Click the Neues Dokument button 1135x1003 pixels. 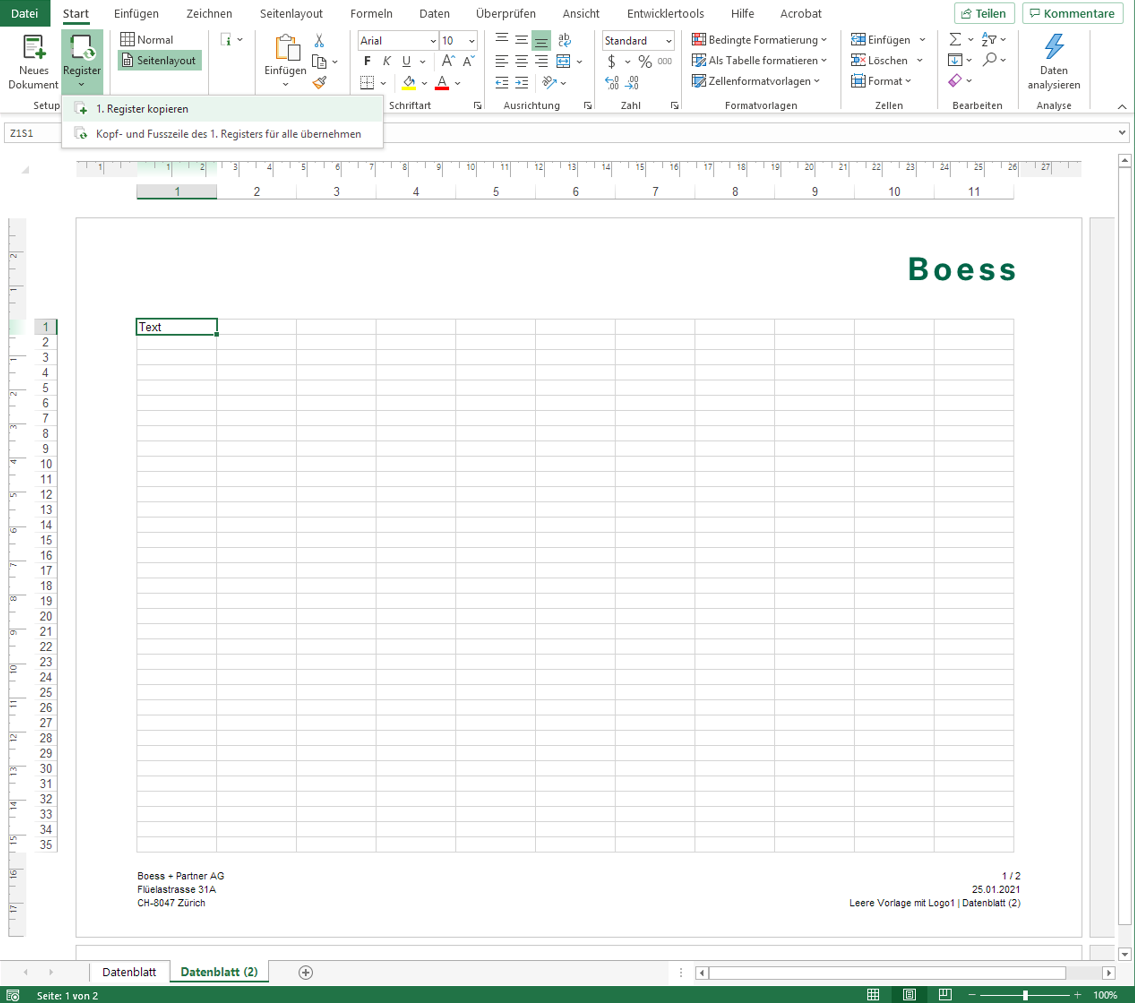click(x=33, y=62)
